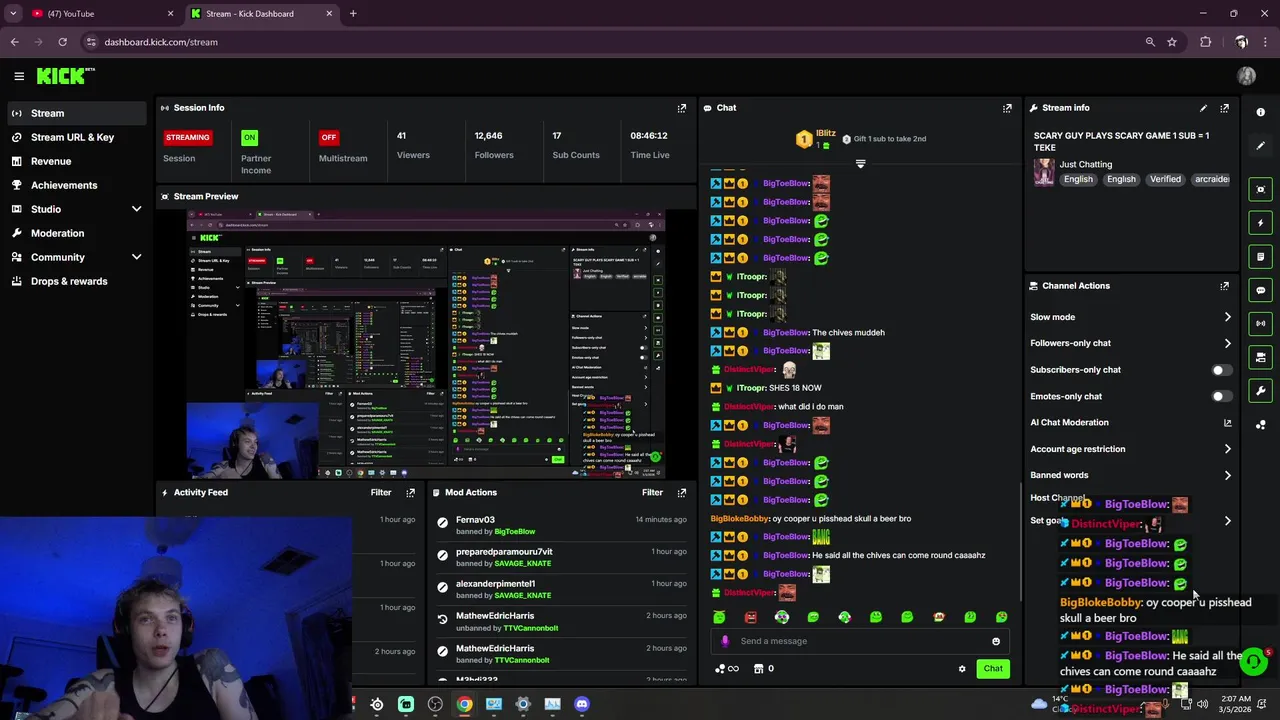This screenshot has height=720, width=1280.
Task: Click the Send a message field
Action: (x=860, y=641)
